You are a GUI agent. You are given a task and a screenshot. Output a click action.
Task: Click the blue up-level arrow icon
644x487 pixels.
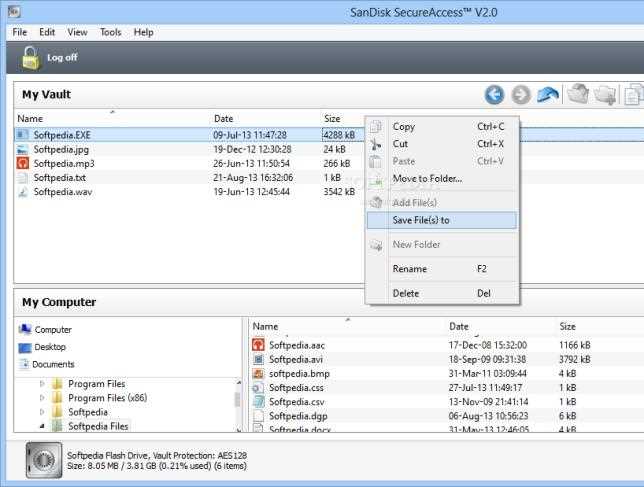click(548, 95)
